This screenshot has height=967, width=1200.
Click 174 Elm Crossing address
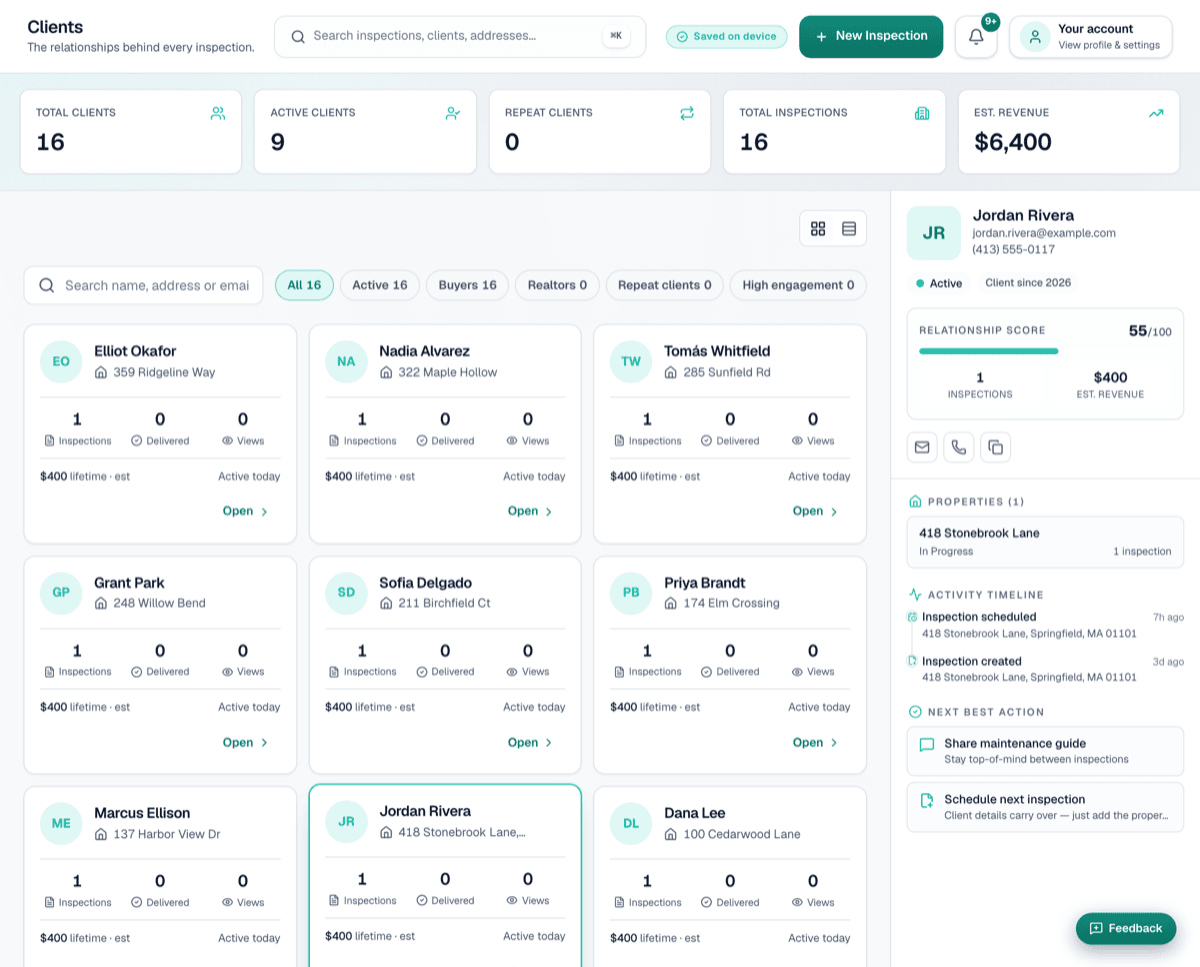click(731, 603)
